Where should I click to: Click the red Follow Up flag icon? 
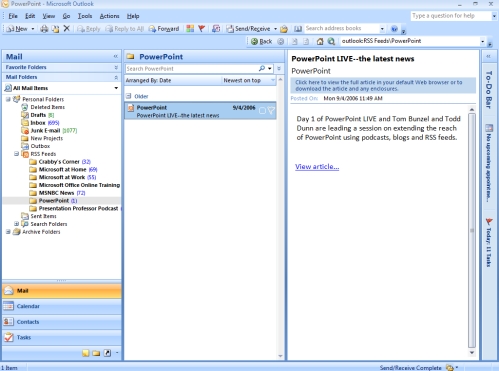201,29
